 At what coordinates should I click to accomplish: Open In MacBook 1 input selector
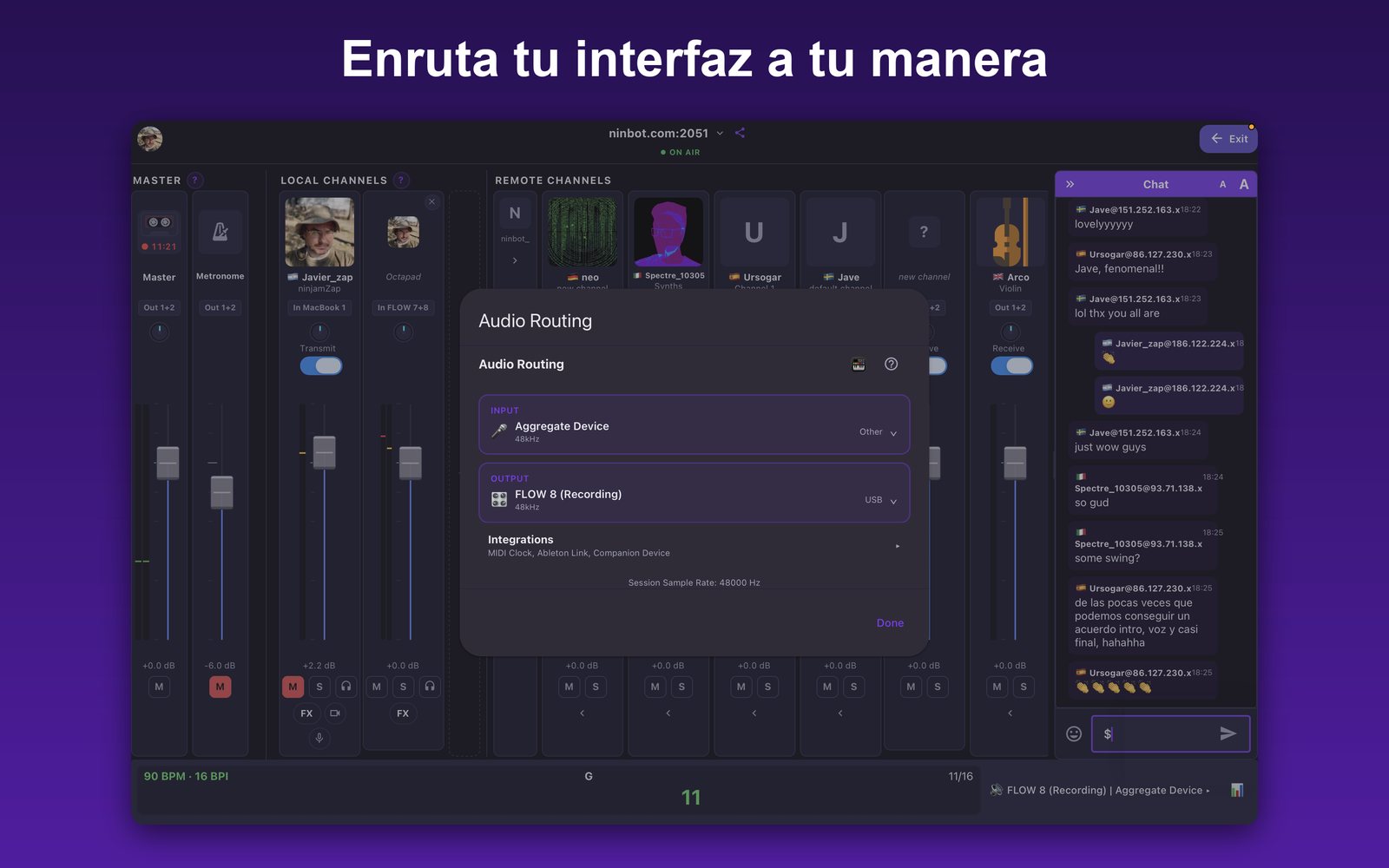click(x=319, y=307)
